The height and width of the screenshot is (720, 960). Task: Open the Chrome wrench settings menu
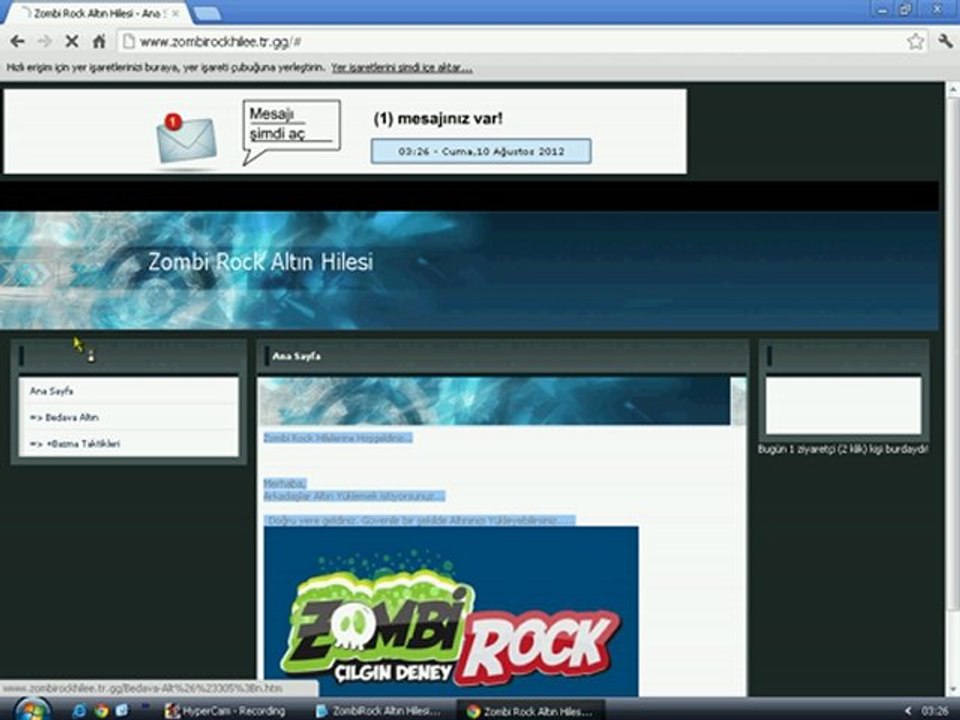click(945, 42)
